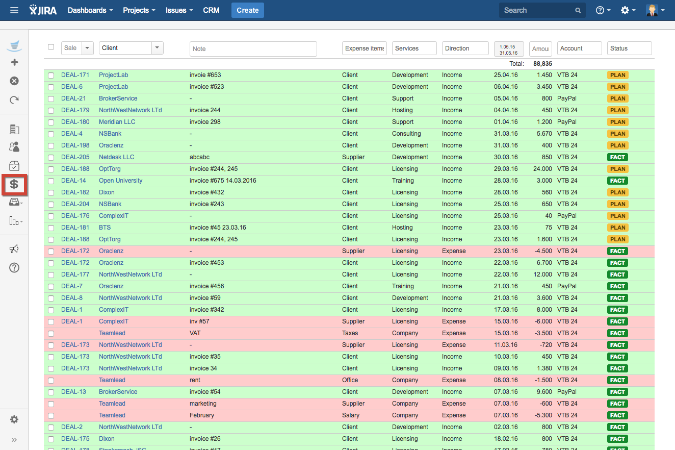Add a new record with plus icon
This screenshot has height=450, width=675.
14,62
